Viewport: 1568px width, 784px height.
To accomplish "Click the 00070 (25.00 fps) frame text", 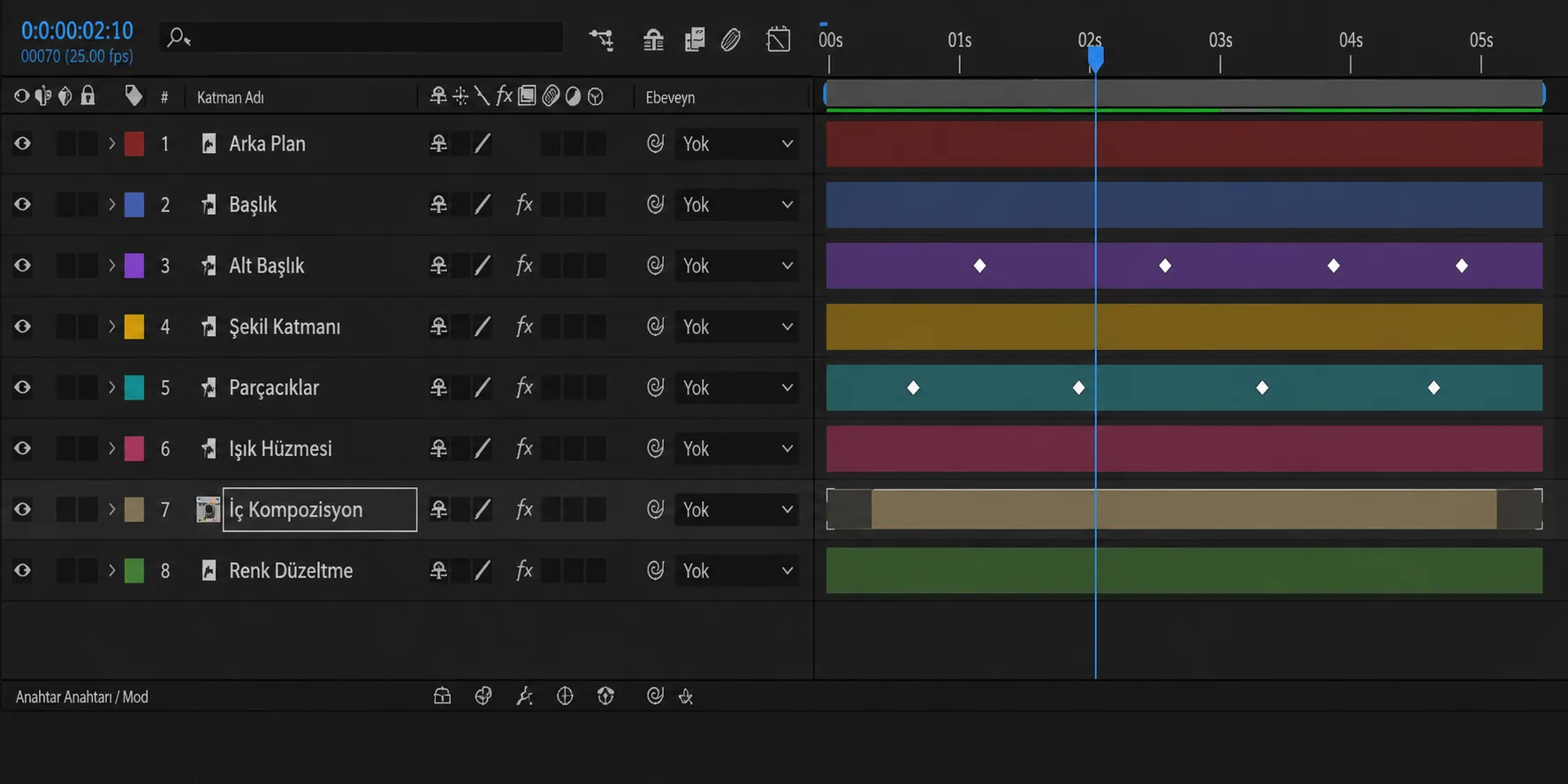I will coord(77,56).
